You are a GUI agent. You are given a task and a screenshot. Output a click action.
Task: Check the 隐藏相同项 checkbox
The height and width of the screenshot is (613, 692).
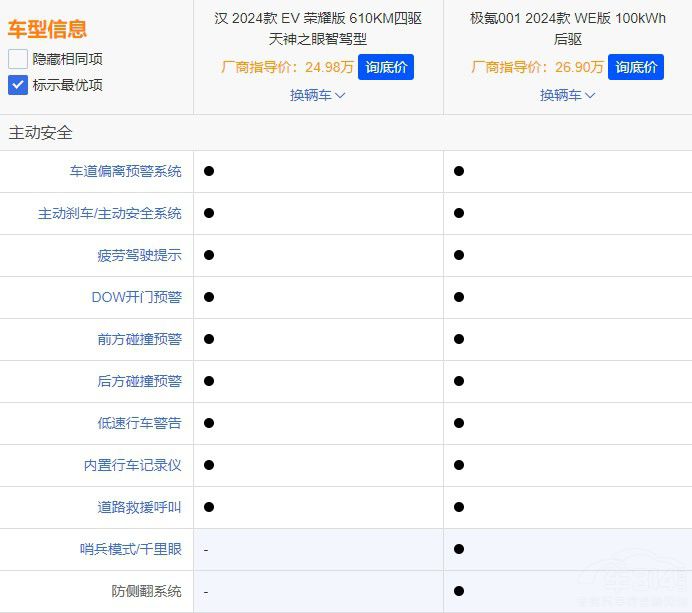[x=18, y=59]
